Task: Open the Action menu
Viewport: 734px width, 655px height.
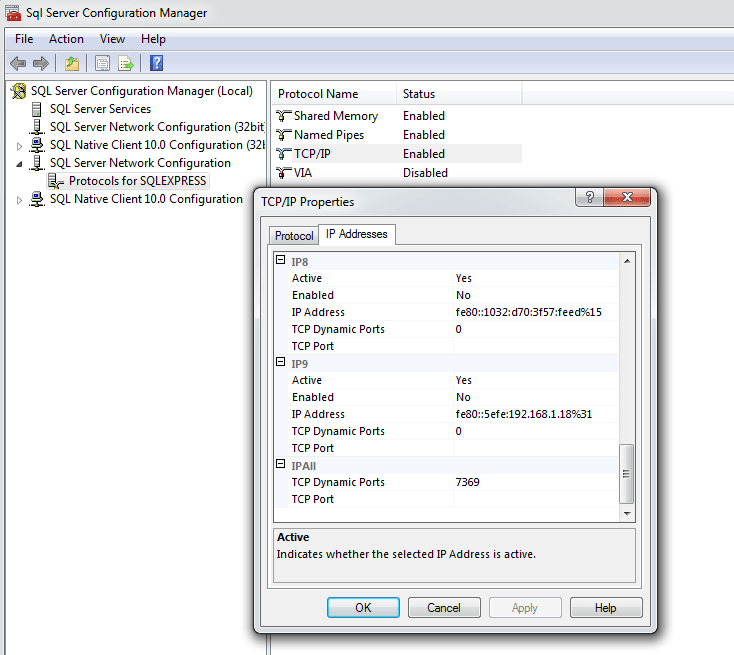Action: 66,39
